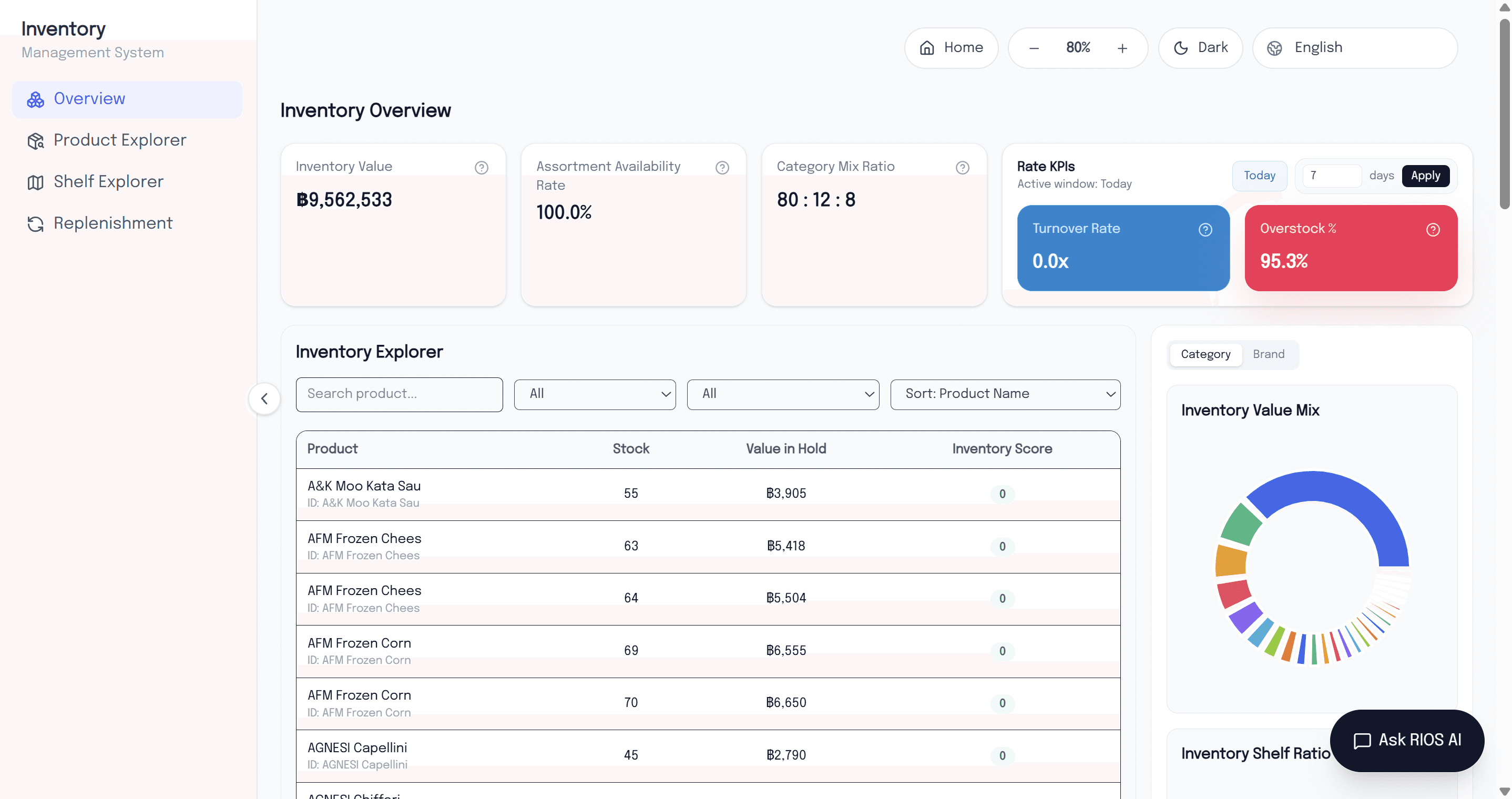Viewport: 1512px width, 799px height.
Task: Open the Sort: Product Name dropdown
Action: [x=1005, y=395]
